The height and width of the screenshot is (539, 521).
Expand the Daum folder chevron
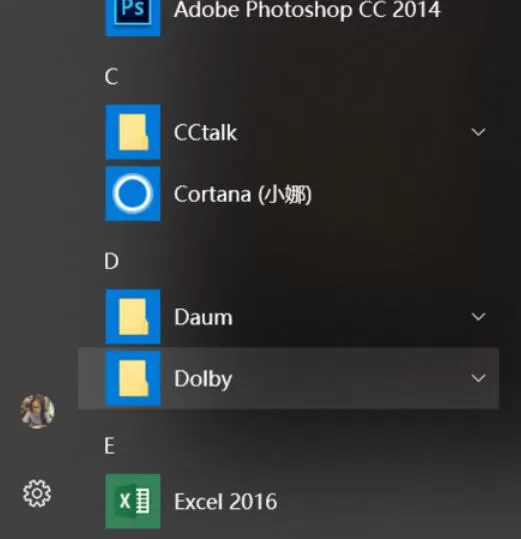[x=478, y=317]
